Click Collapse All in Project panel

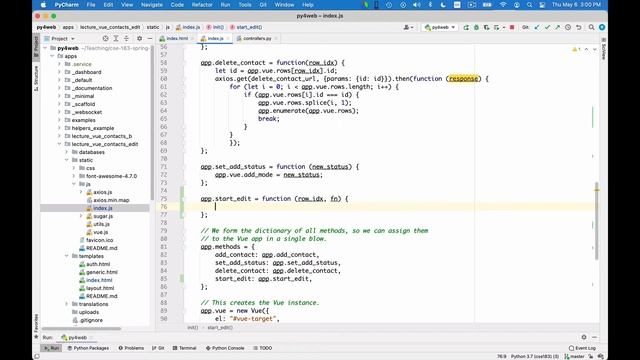[126, 38]
